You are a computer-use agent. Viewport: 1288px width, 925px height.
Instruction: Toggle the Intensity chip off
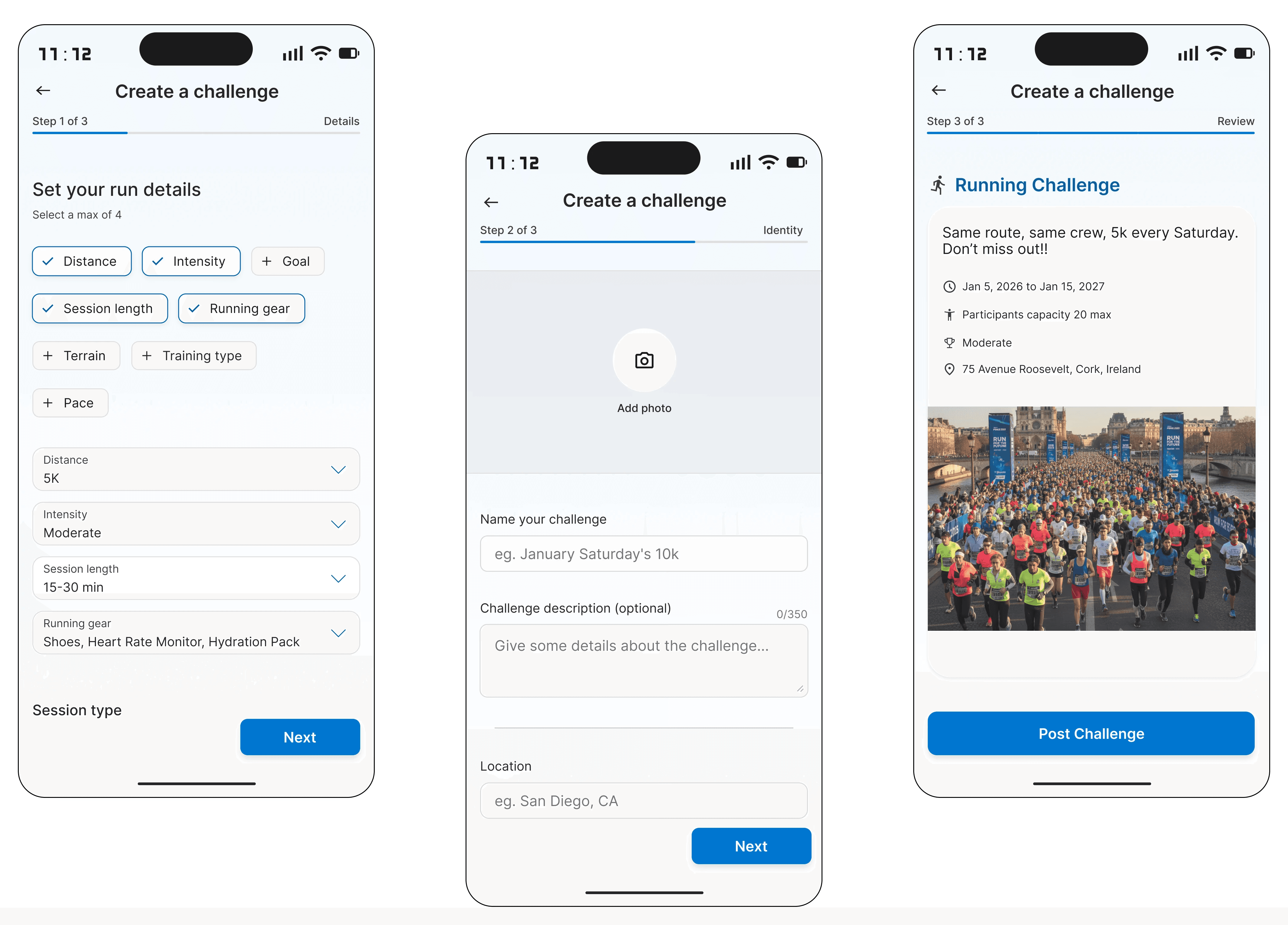191,261
